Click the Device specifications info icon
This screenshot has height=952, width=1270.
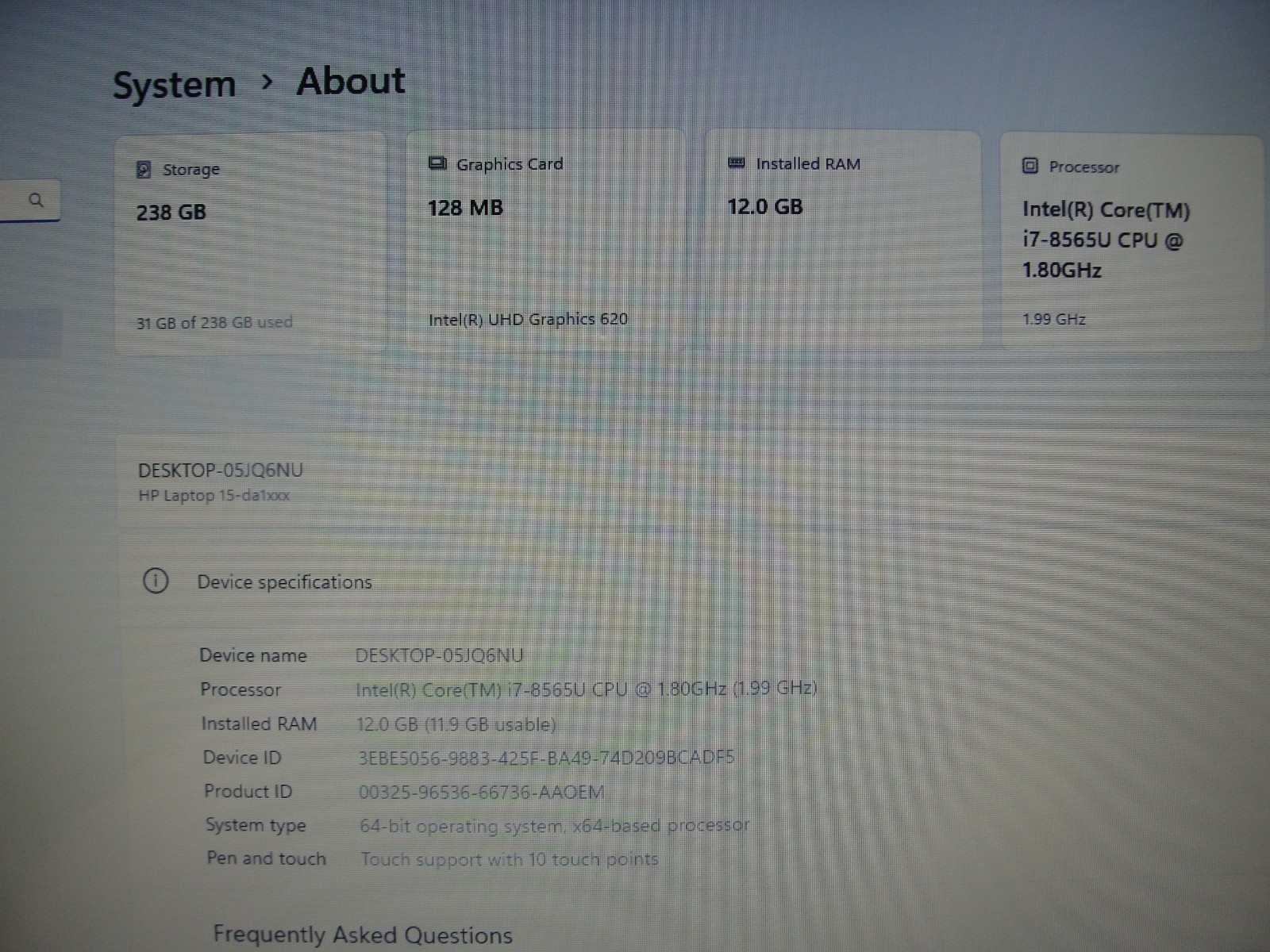pyautogui.click(x=156, y=581)
